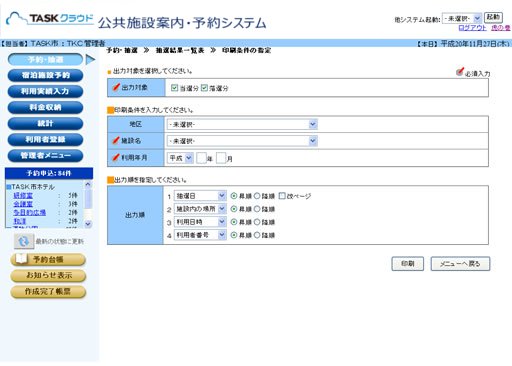The width and height of the screenshot is (512, 366).
Task: Click the メニューへ戻る button
Action: [460, 264]
